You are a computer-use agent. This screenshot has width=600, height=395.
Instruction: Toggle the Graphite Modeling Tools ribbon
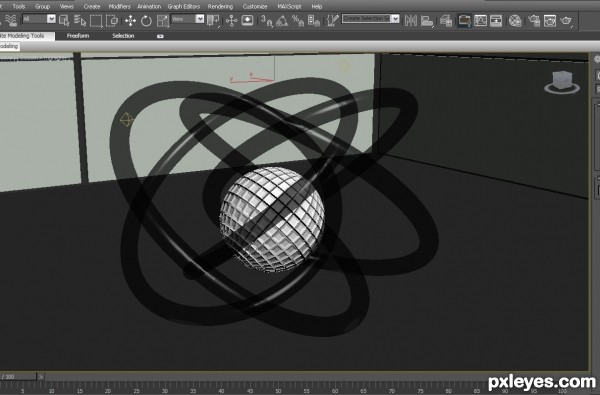[x=465, y=20]
